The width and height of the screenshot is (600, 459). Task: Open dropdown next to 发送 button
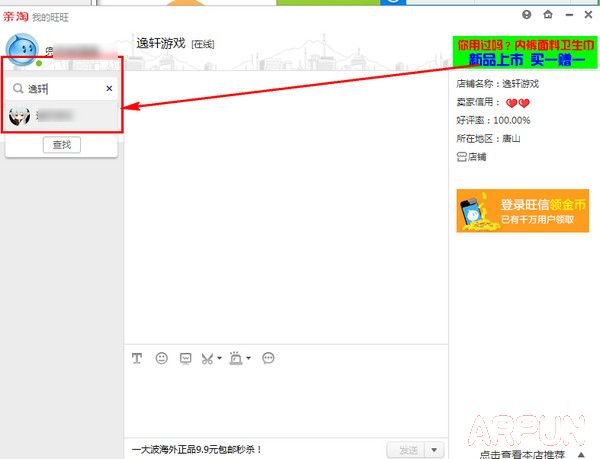point(434,450)
